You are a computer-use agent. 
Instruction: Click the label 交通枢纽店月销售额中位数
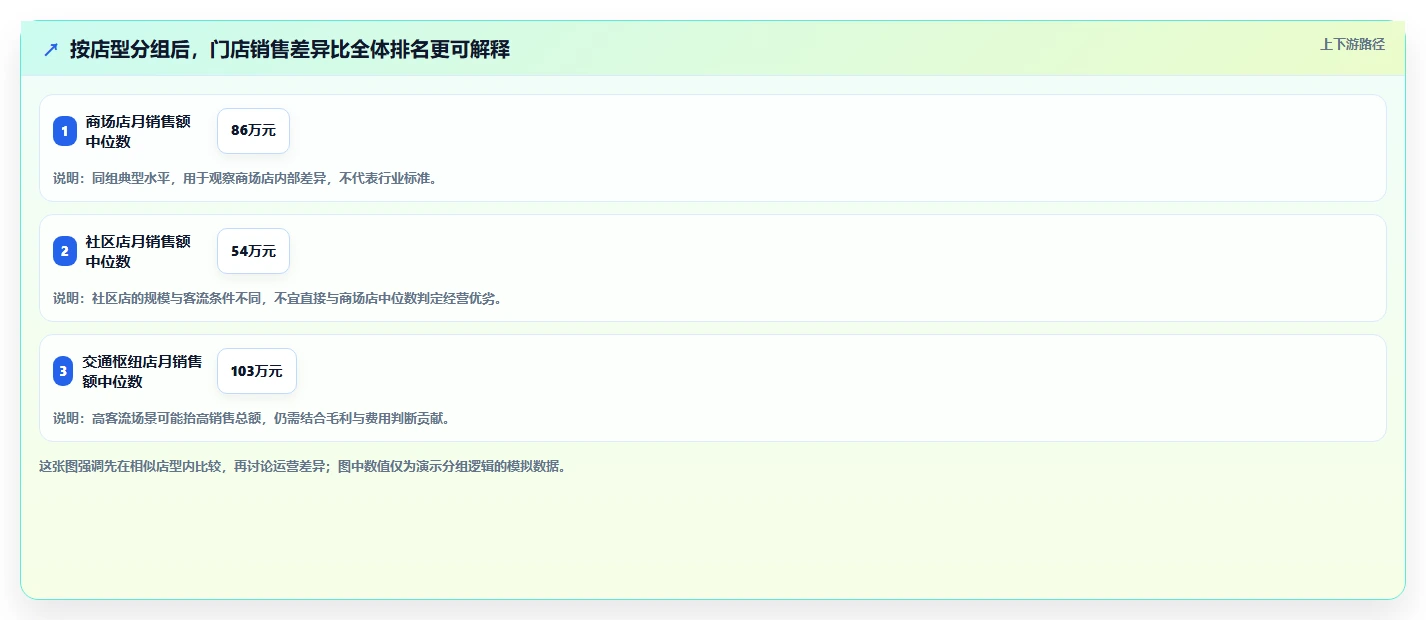[142, 371]
